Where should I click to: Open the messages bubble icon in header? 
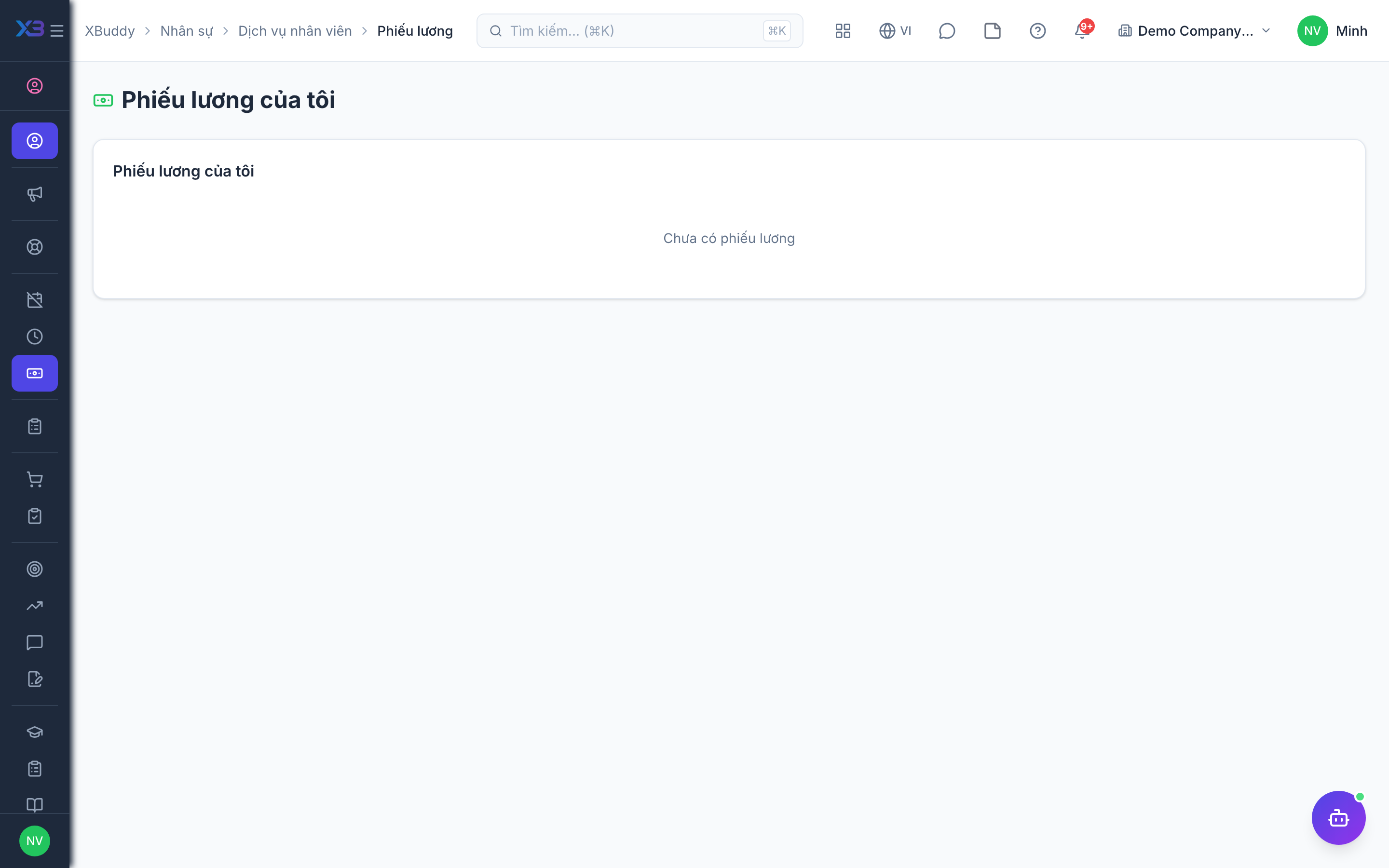coord(946,31)
